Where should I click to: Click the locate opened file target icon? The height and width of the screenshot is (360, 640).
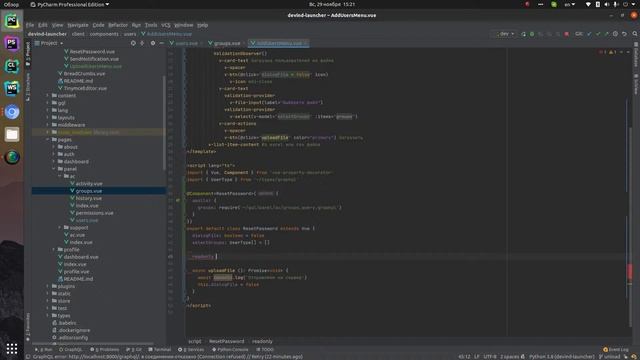[133, 43]
